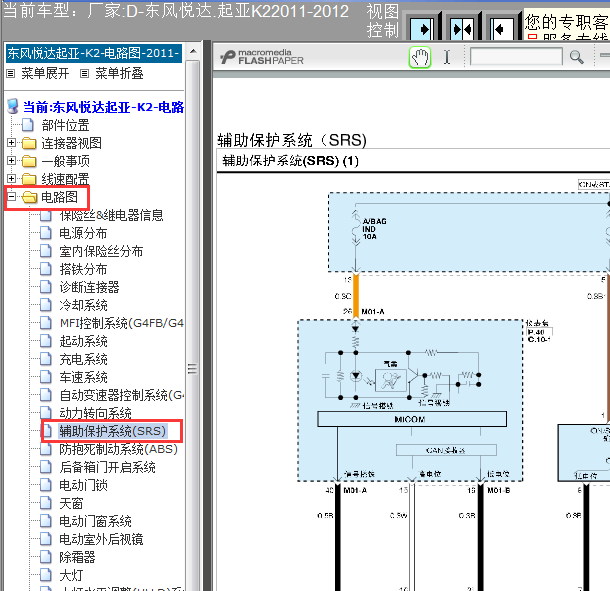Click the sidebar scrollbar up arrow
The image size is (610, 591).
tap(193, 51)
